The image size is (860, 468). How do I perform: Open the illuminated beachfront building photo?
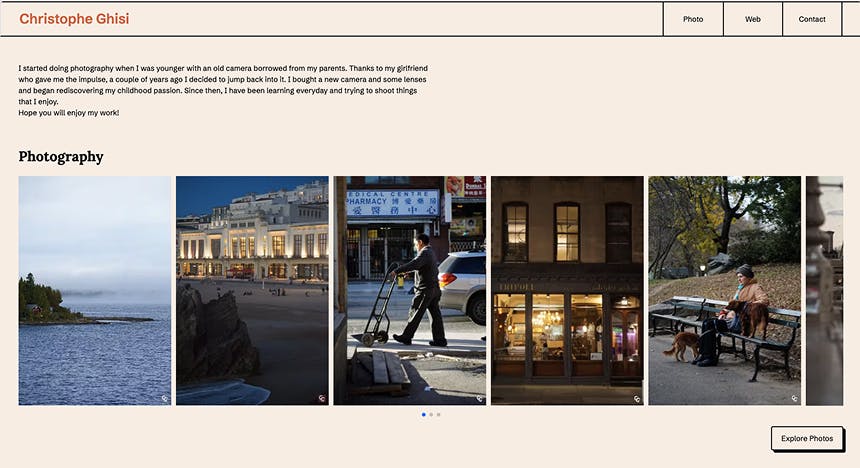tap(252, 290)
